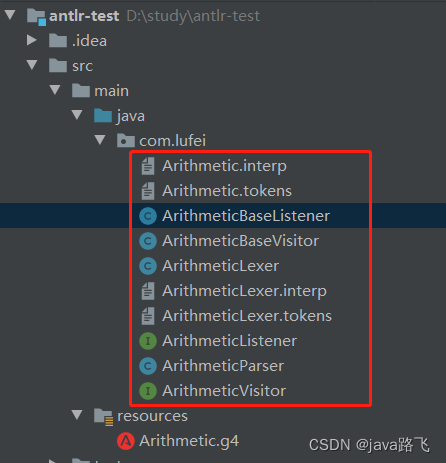Click the ArithmeticVisitor interface icon

point(148,391)
